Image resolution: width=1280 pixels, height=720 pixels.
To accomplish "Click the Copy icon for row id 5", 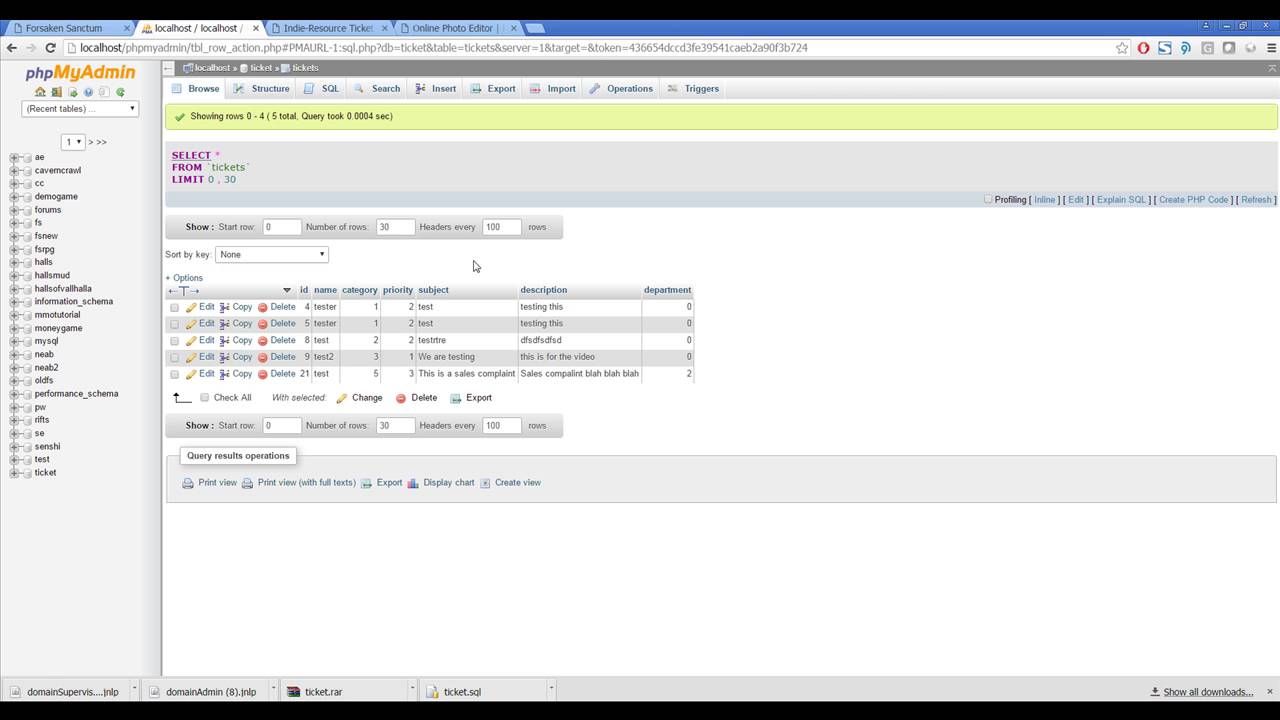I will coord(225,324).
